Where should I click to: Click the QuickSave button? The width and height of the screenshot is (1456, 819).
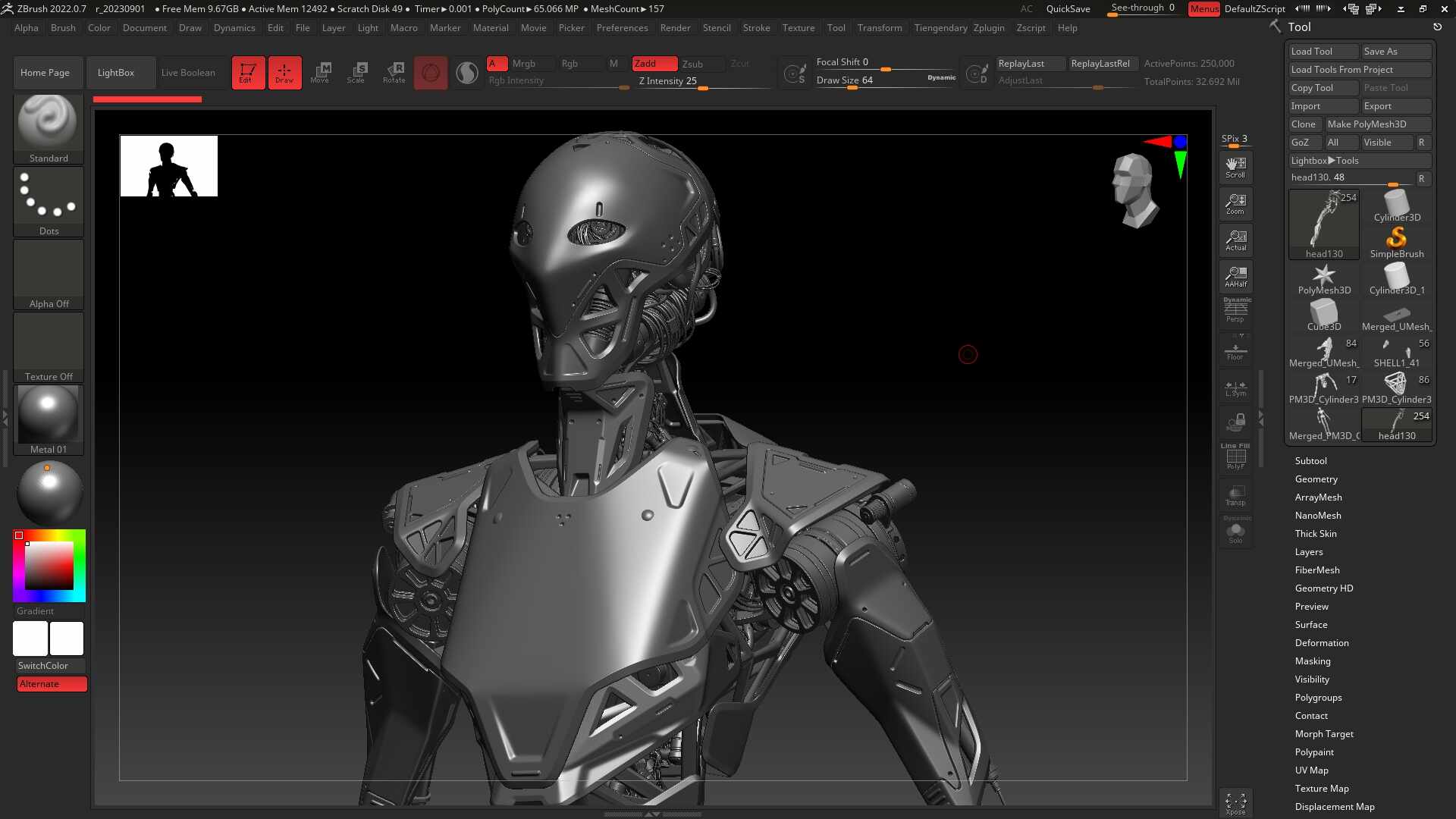[1068, 9]
